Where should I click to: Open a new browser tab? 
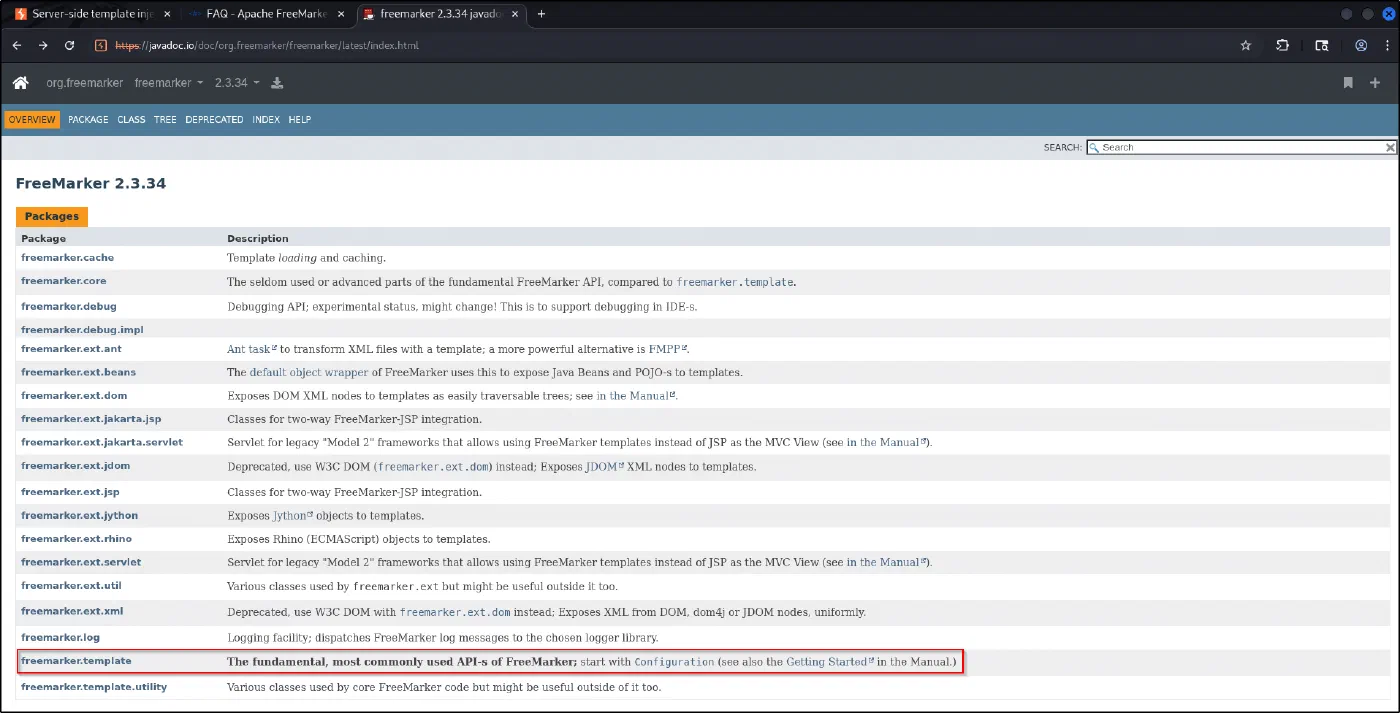pos(541,14)
